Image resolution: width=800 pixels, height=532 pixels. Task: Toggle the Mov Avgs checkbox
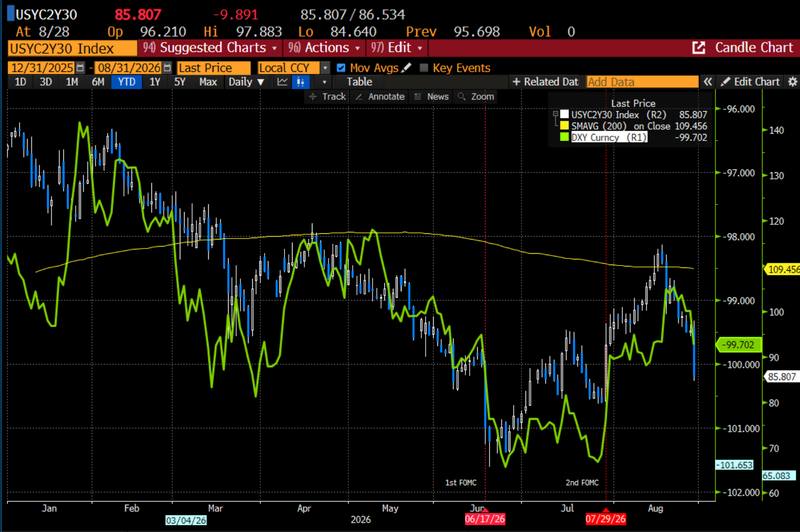click(341, 68)
